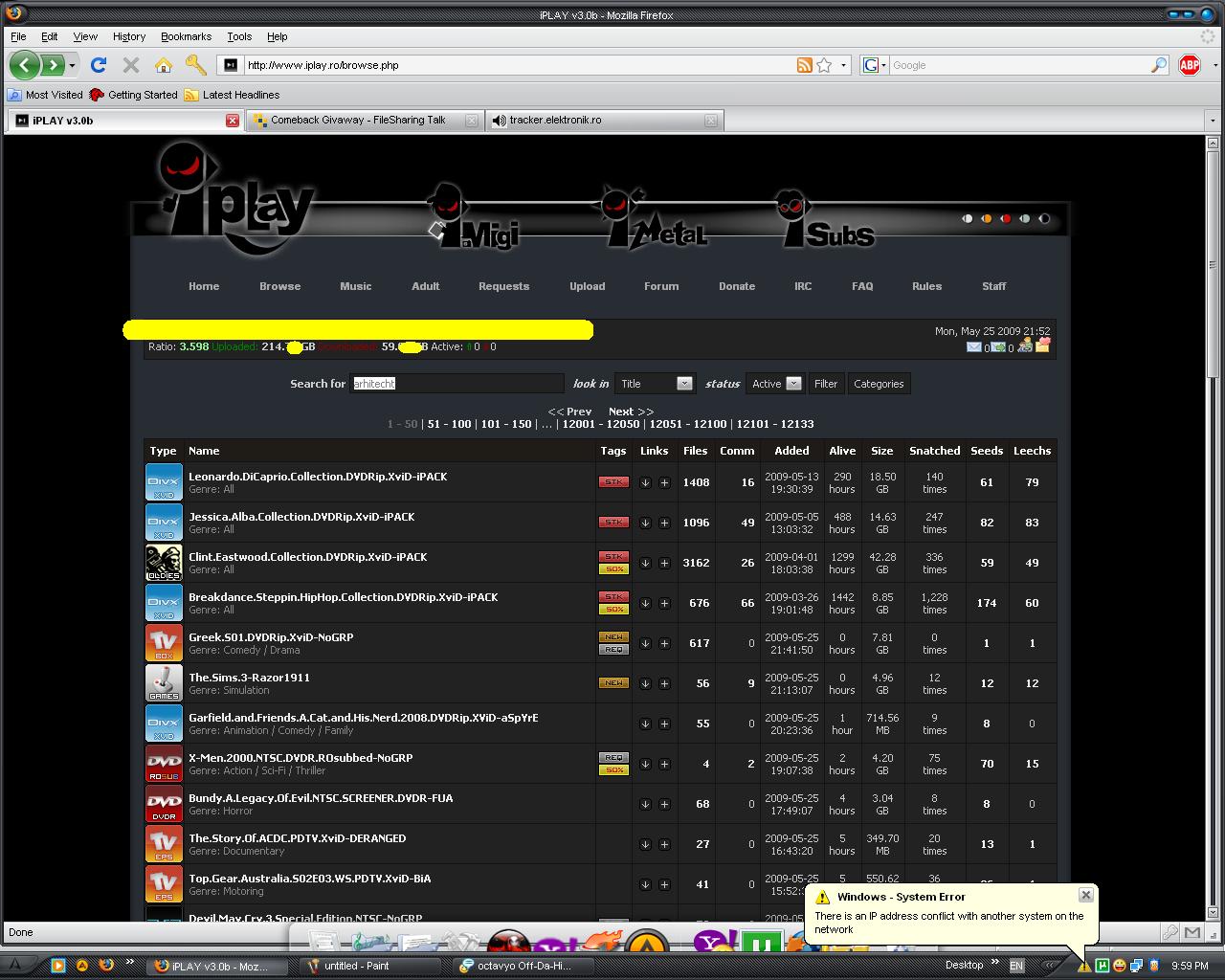The height and width of the screenshot is (980, 1225).
Task: Close the iPLAY v3.0b tab
Action: (x=232, y=121)
